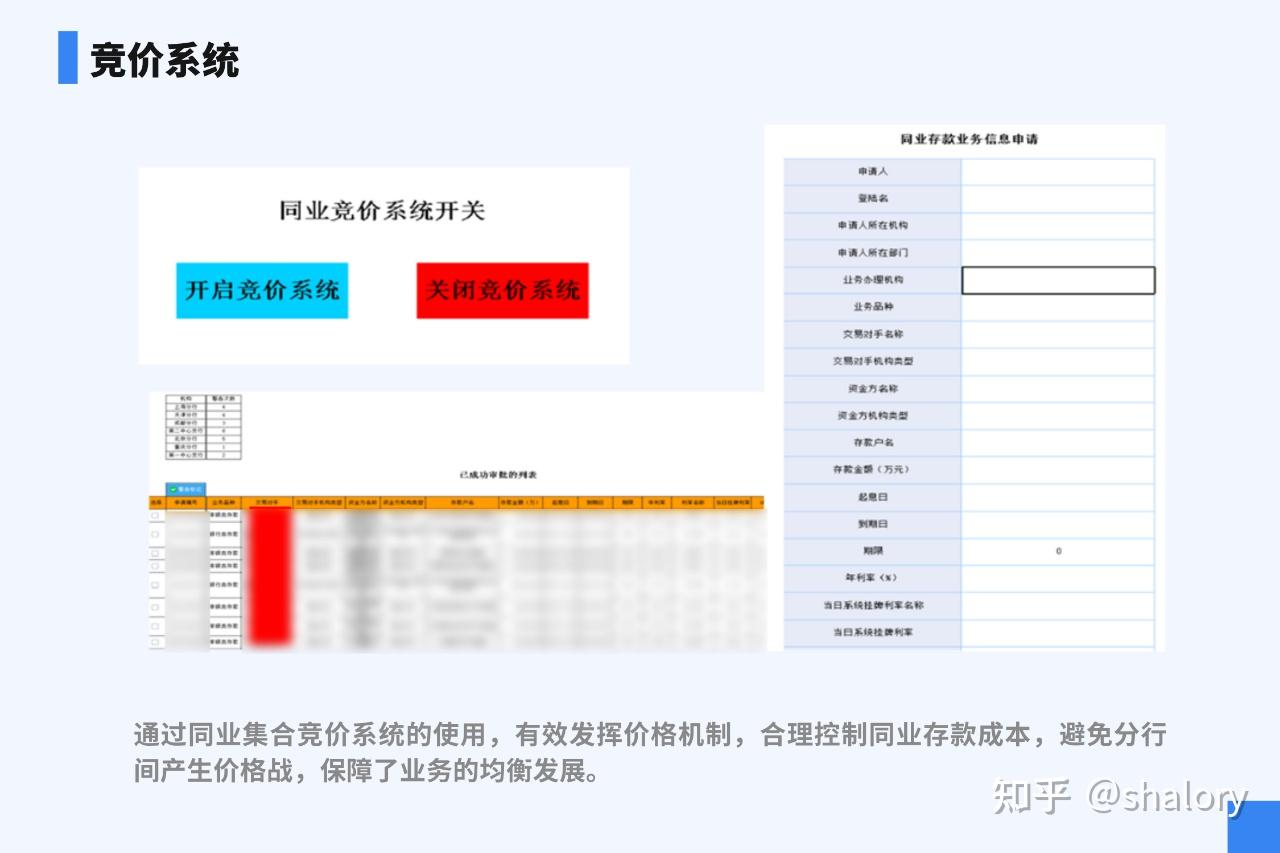Viewport: 1280px width, 853px height.
Task: Click the 资金方名称 input field
Action: 1058,388
